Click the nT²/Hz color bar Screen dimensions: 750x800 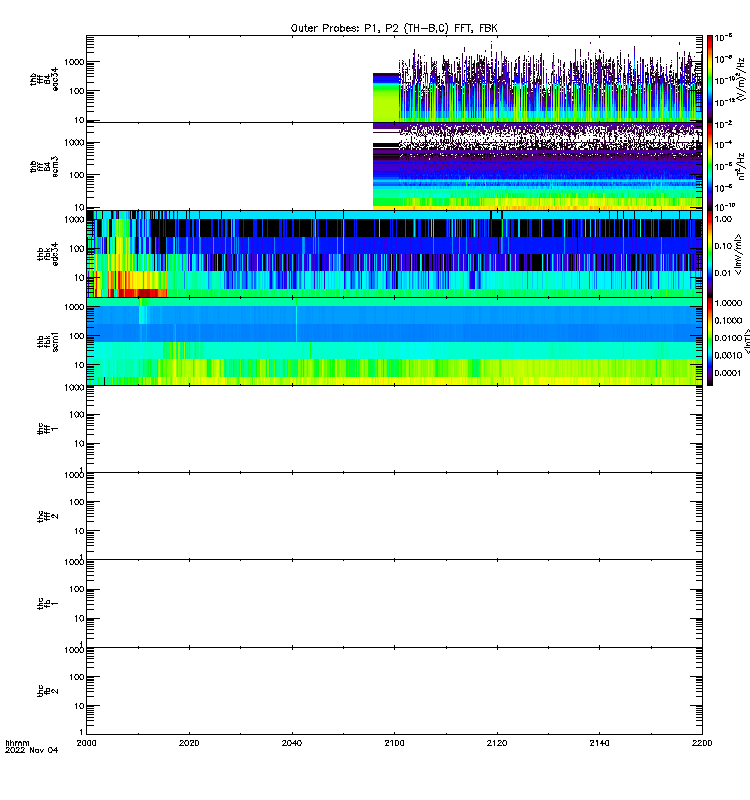[x=710, y=166]
